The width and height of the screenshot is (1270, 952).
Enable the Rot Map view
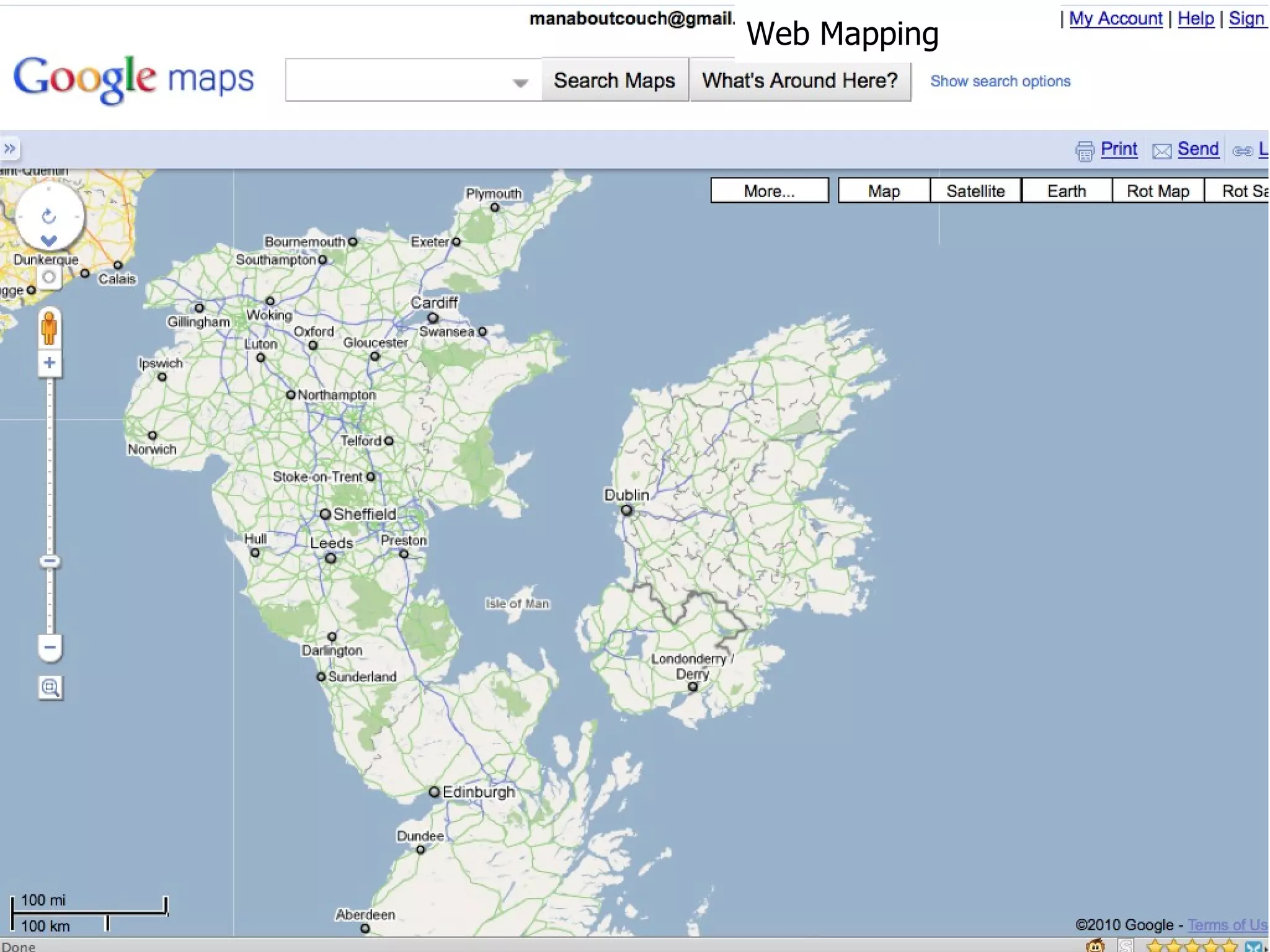click(1157, 191)
